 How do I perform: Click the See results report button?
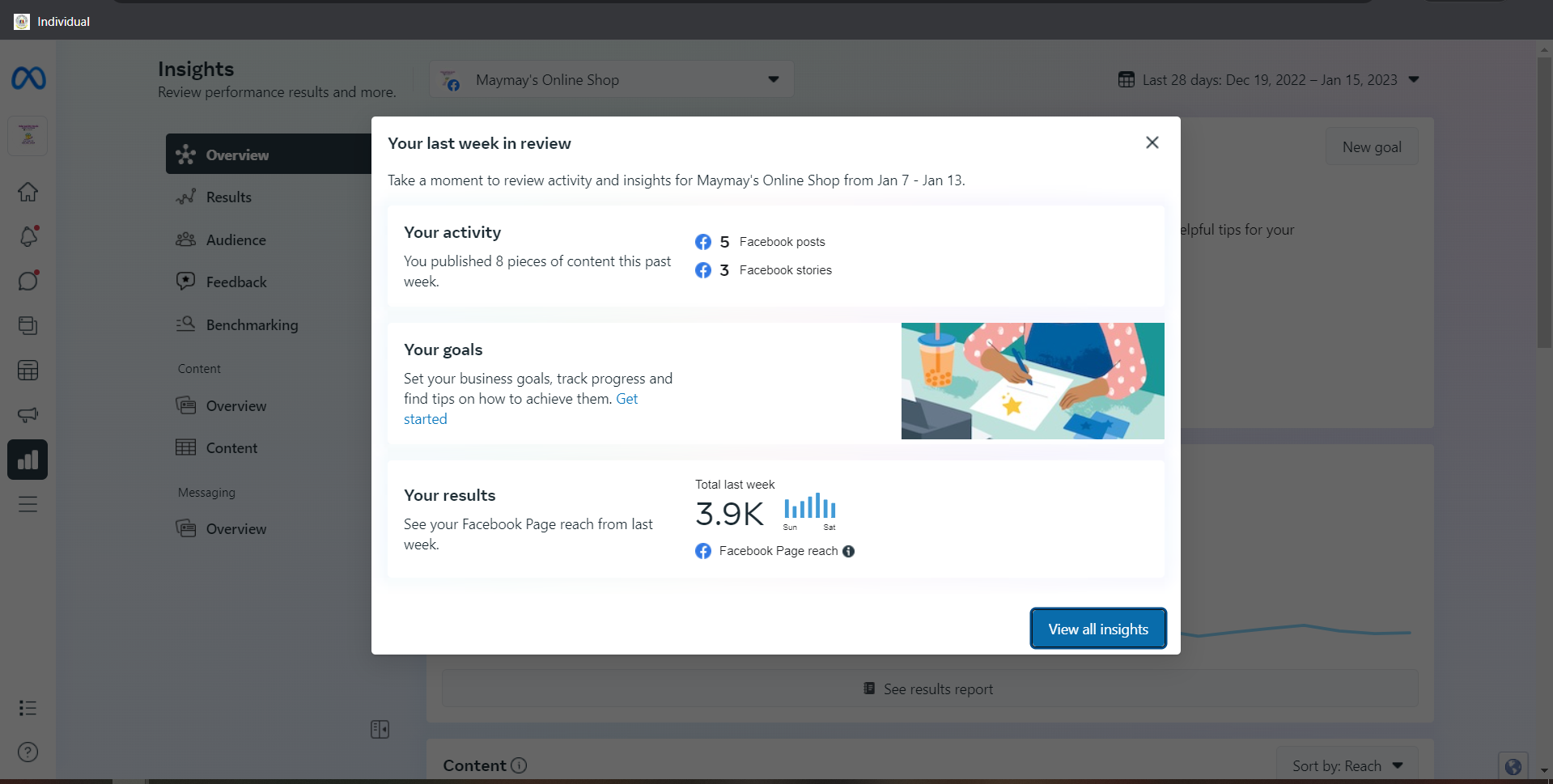[x=930, y=689]
